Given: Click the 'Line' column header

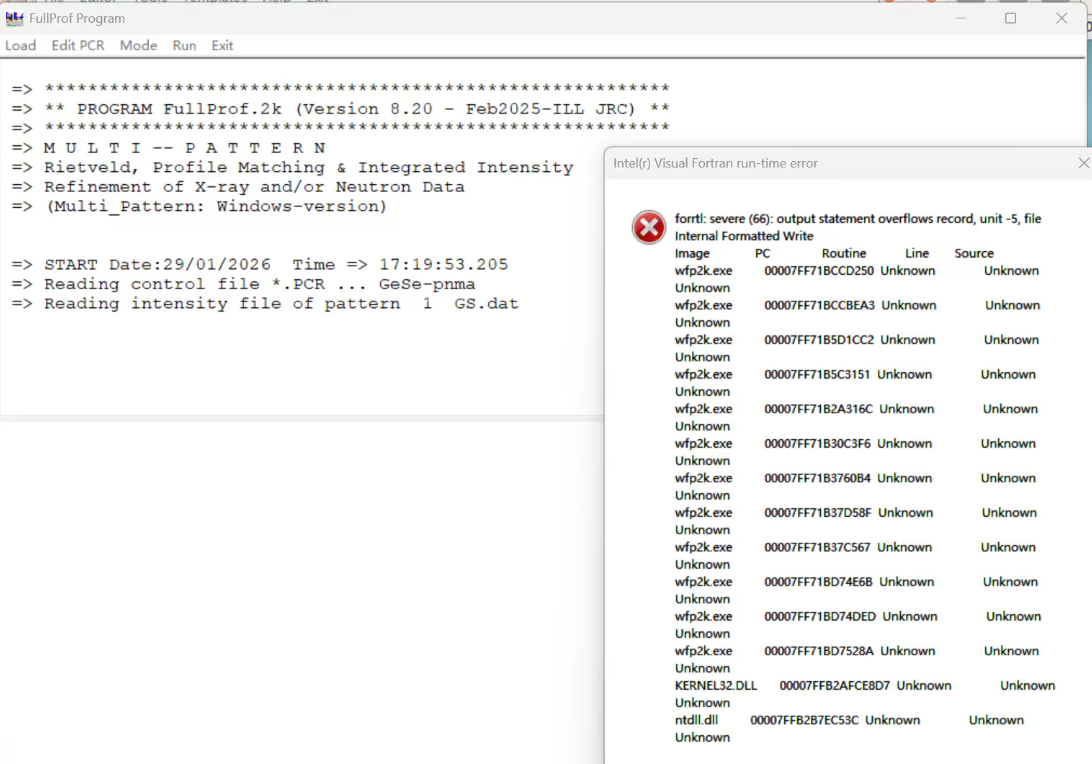Looking at the screenshot, I should pyautogui.click(x=917, y=254).
